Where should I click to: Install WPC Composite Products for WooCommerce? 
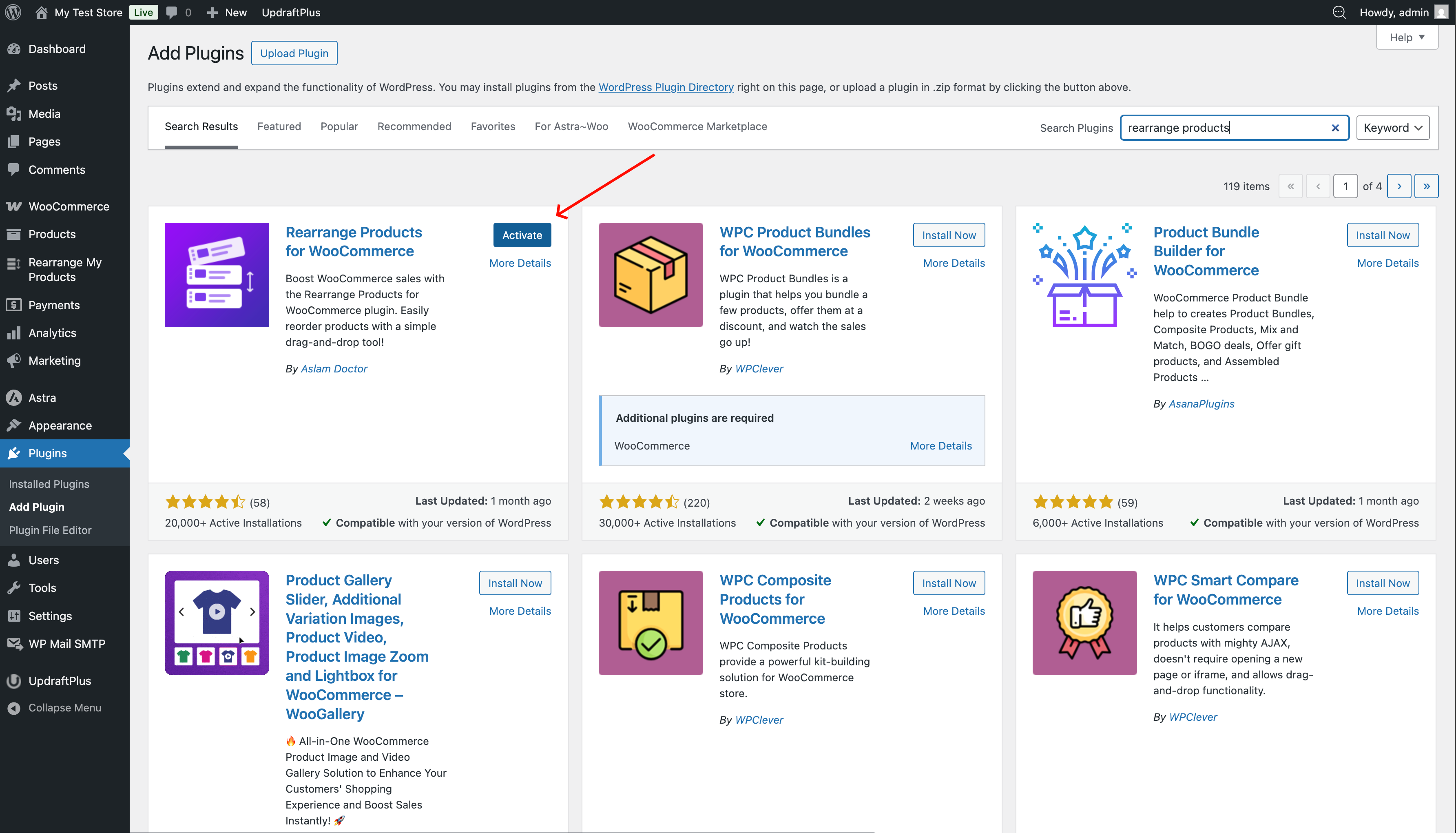(949, 583)
